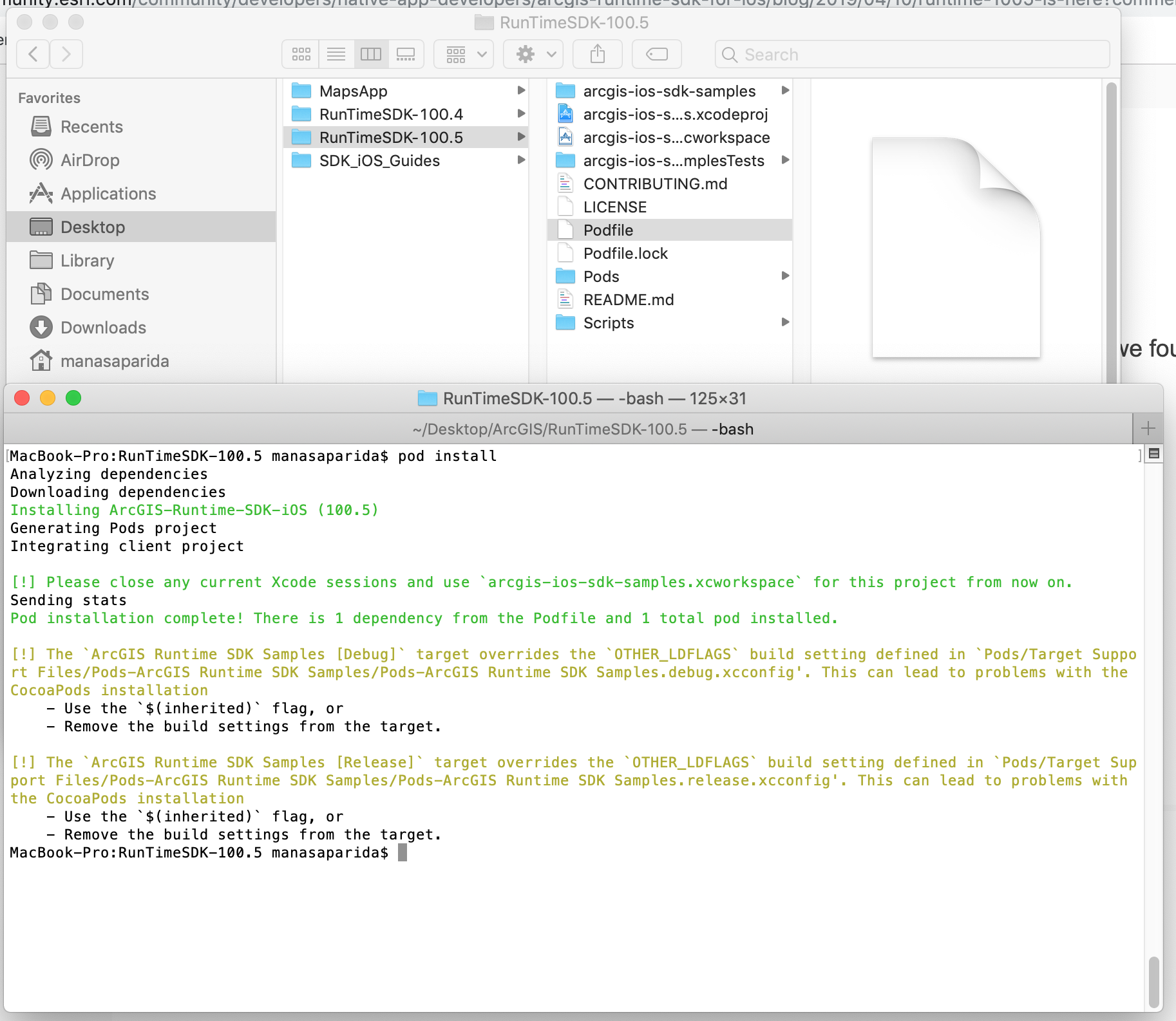The height and width of the screenshot is (1021, 1176).
Task: Select the Scripts folder
Action: tap(670, 323)
